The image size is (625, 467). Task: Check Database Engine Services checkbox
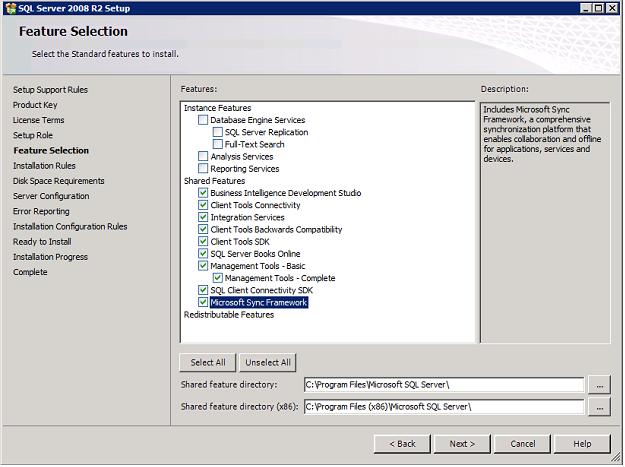203,120
